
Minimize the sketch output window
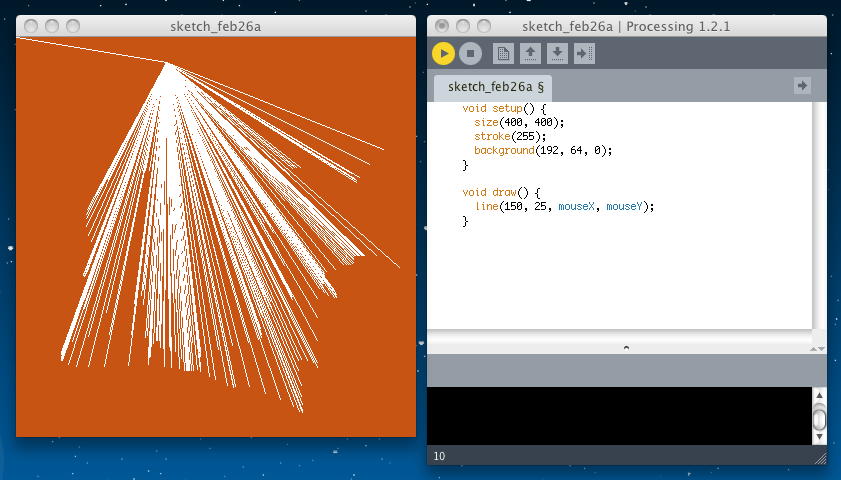[x=52, y=26]
